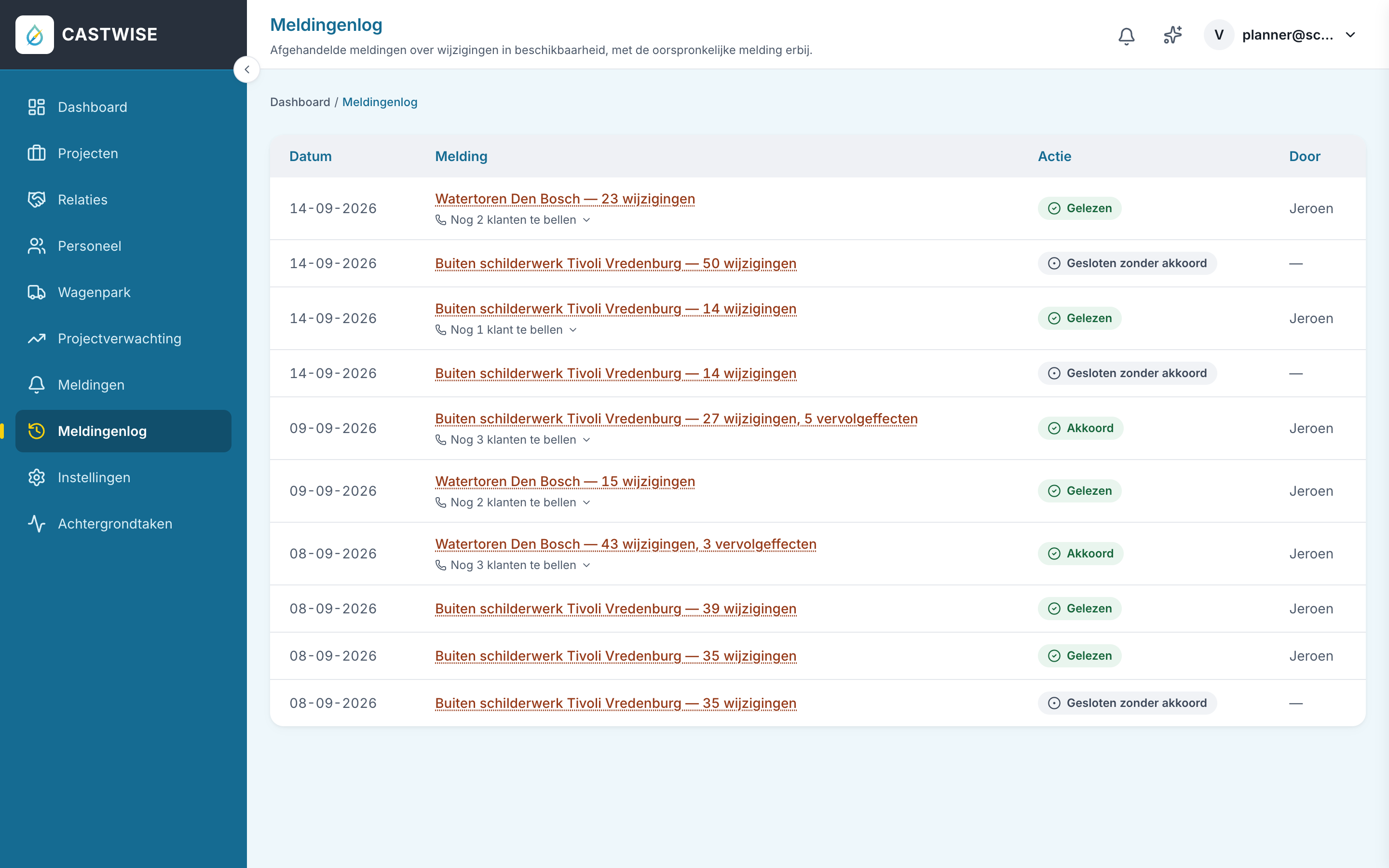Open Watertoren Den Bosch — 15 wijzigingen
The width and height of the screenshot is (1389, 868).
point(565,482)
